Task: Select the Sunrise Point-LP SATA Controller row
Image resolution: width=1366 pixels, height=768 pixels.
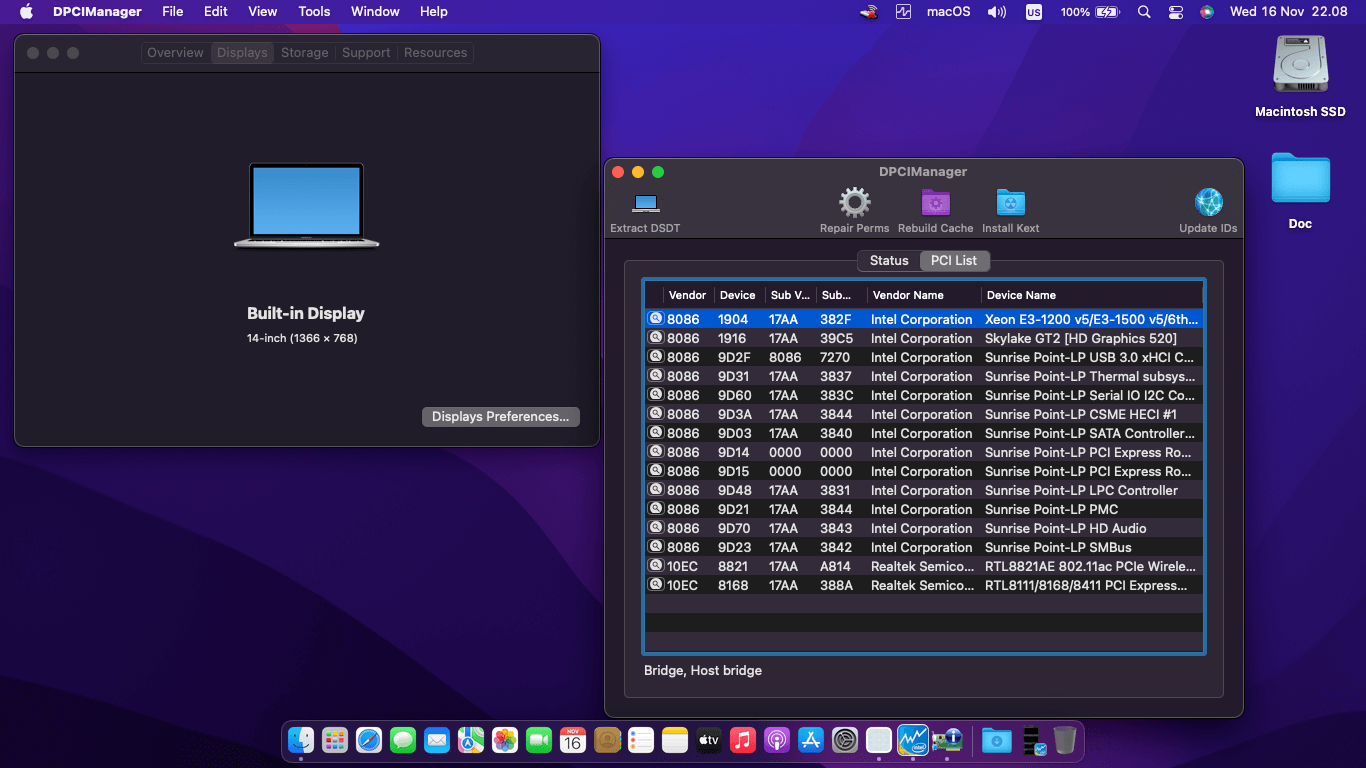Action: [x=924, y=433]
